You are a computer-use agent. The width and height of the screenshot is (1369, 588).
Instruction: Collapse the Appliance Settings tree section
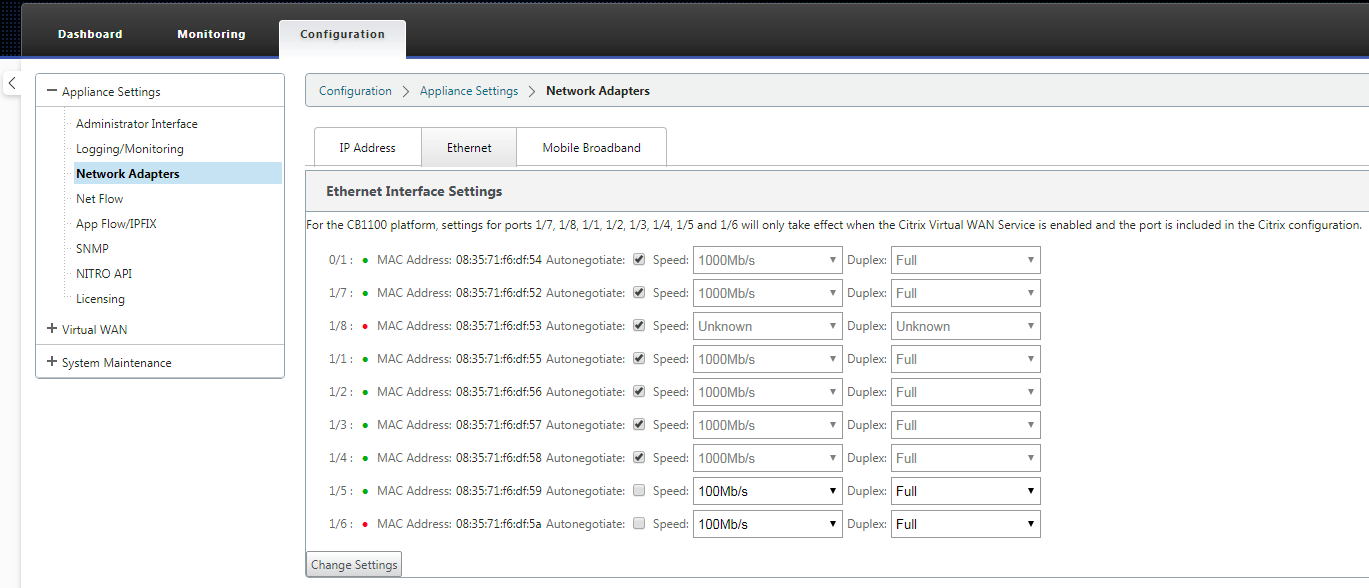pyautogui.click(x=52, y=91)
